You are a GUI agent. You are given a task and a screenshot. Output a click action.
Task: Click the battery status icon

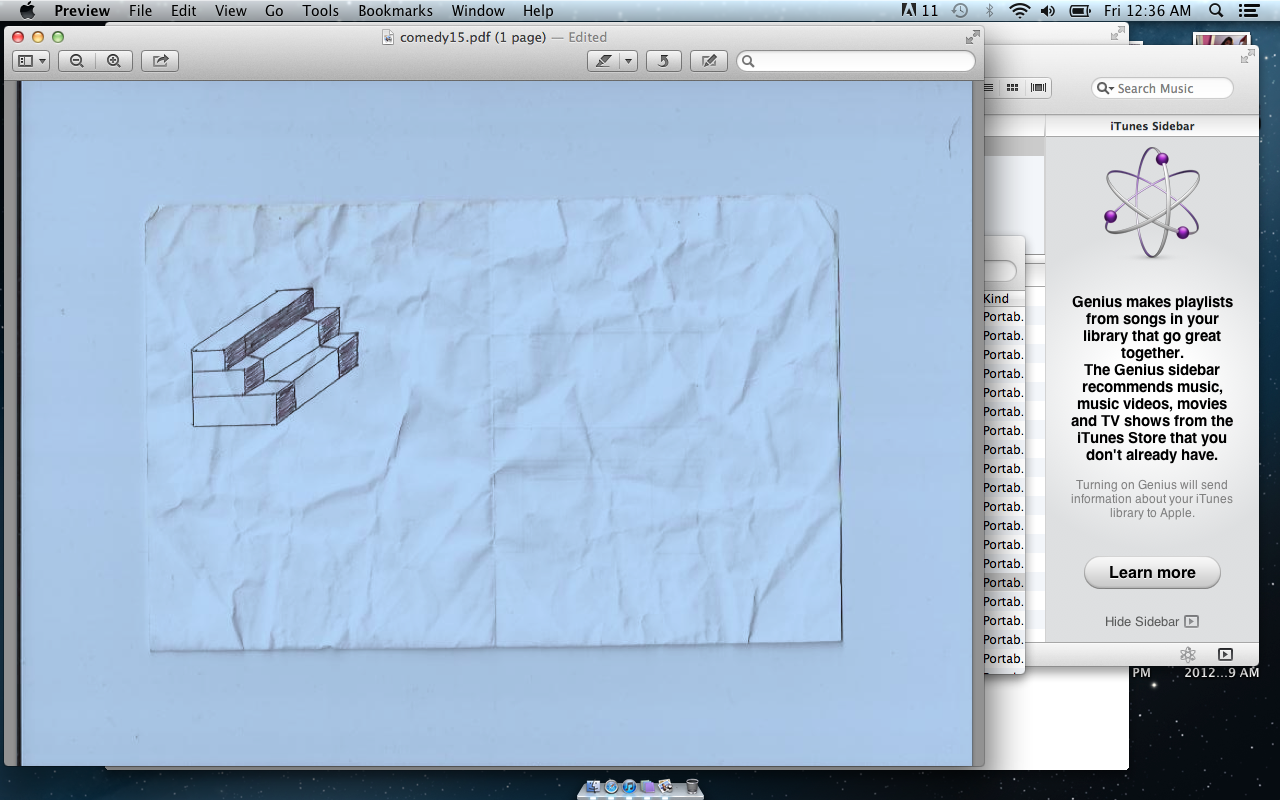tap(1080, 11)
